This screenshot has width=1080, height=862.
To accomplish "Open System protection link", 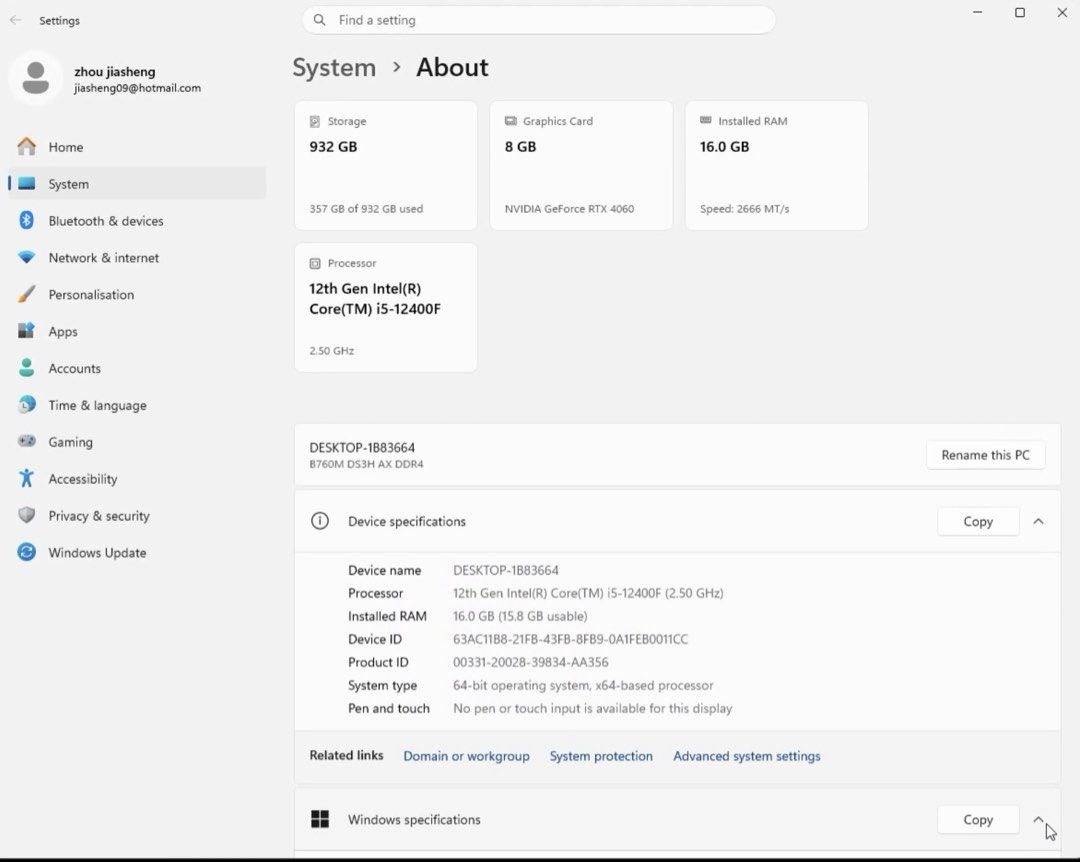I will [601, 756].
